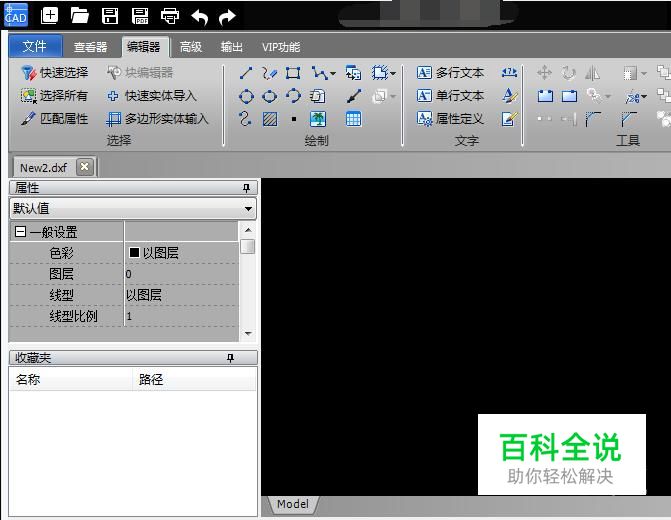671x520 pixels.
Task: Select the Point drawing tool
Action: pos(294,119)
